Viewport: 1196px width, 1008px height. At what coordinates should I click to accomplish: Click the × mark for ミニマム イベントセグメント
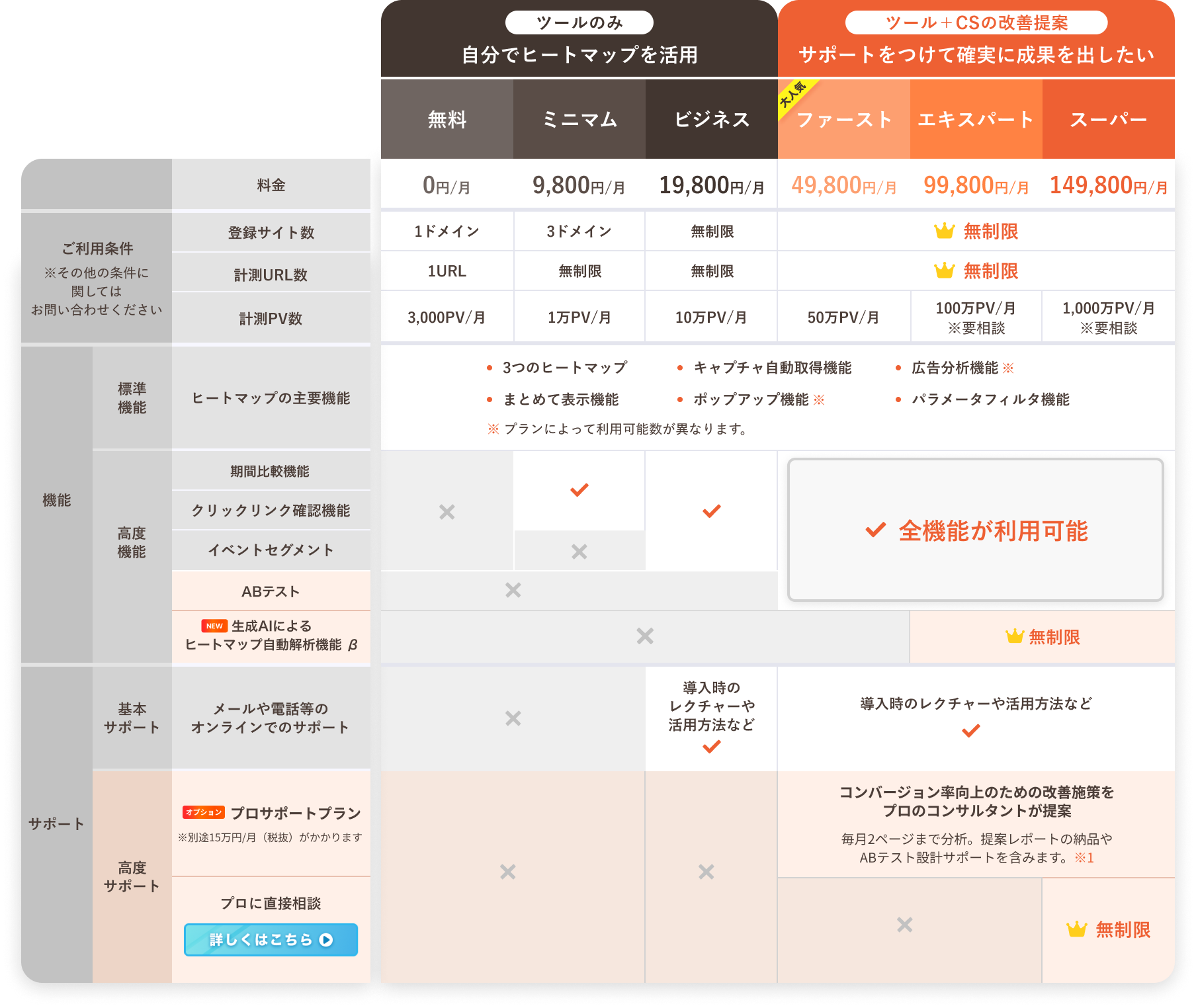(579, 551)
